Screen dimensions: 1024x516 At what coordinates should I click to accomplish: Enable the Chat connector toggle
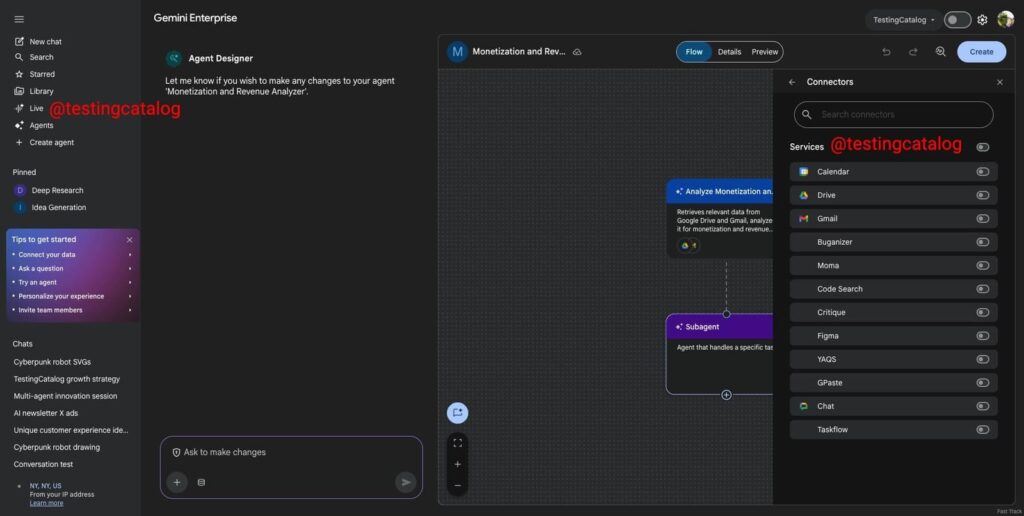pyautogui.click(x=983, y=406)
